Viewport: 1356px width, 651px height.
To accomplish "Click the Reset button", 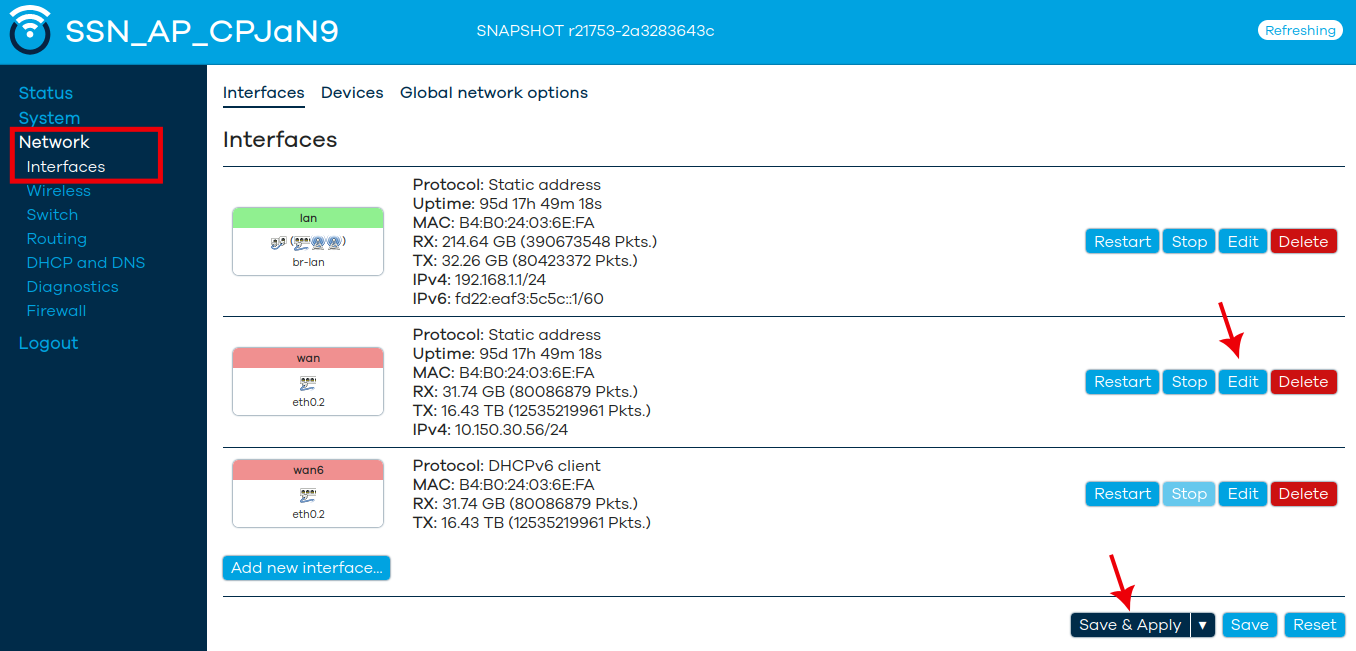I will coord(1314,625).
